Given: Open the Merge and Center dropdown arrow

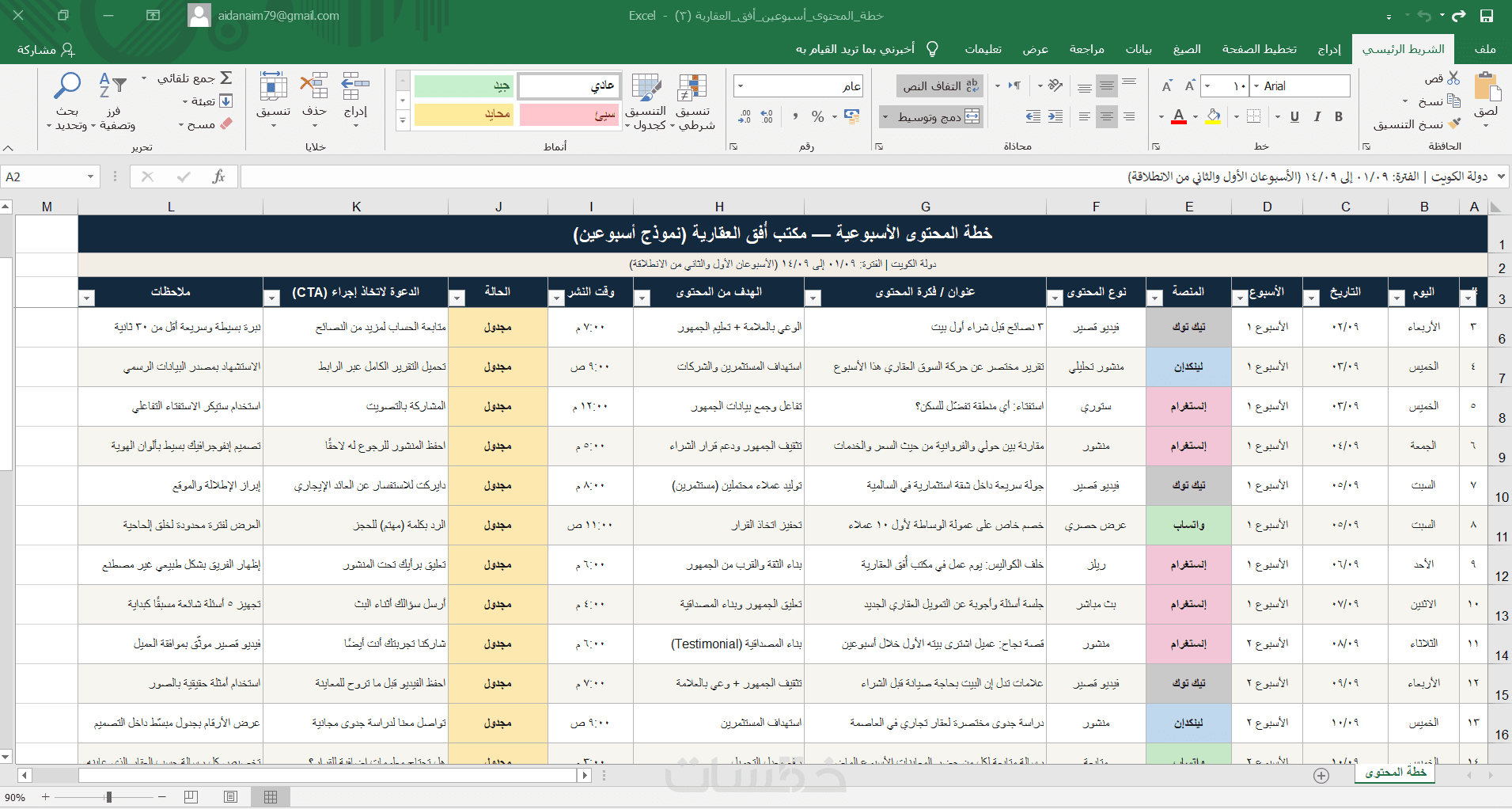Looking at the screenshot, I should pyautogui.click(x=885, y=117).
